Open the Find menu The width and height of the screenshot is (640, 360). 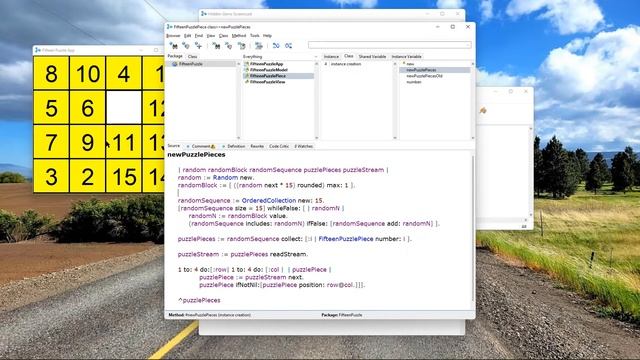pos(199,36)
